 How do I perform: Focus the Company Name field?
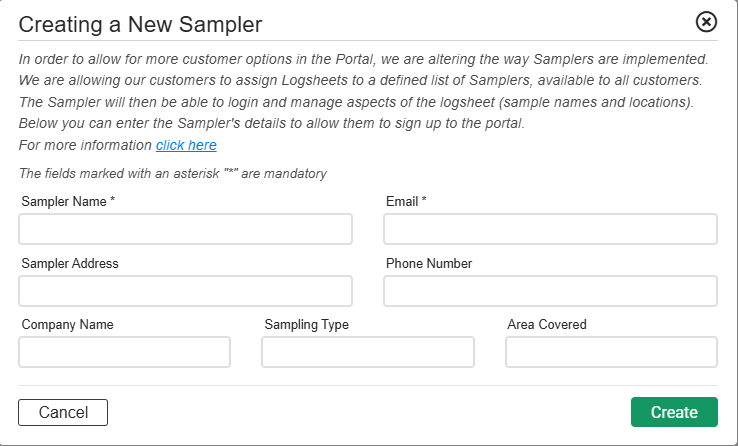125,352
